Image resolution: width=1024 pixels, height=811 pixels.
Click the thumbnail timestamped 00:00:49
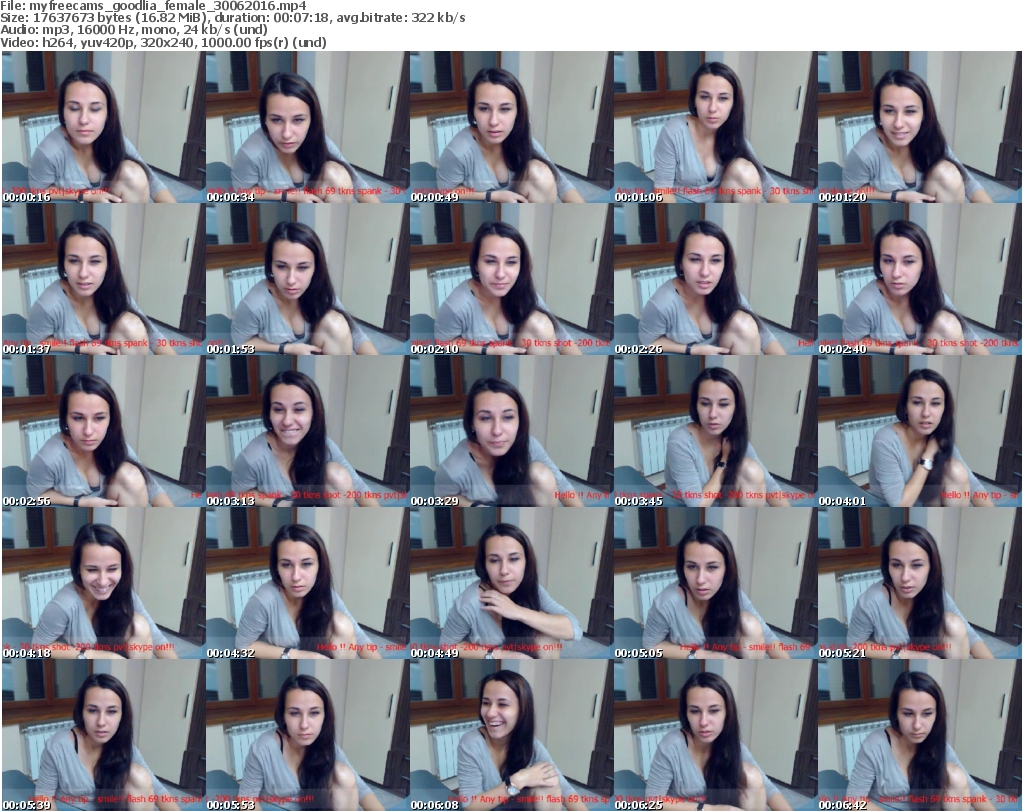[511, 127]
